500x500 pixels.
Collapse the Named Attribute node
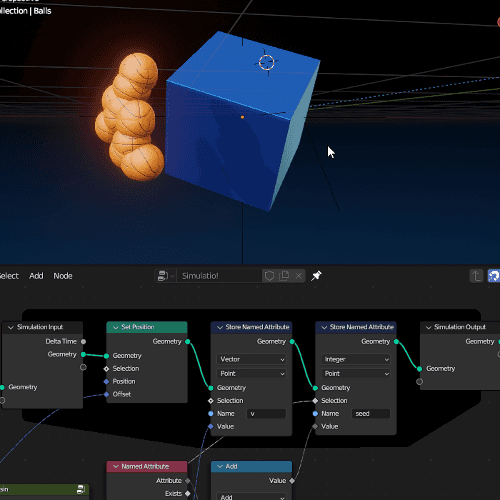[116, 466]
